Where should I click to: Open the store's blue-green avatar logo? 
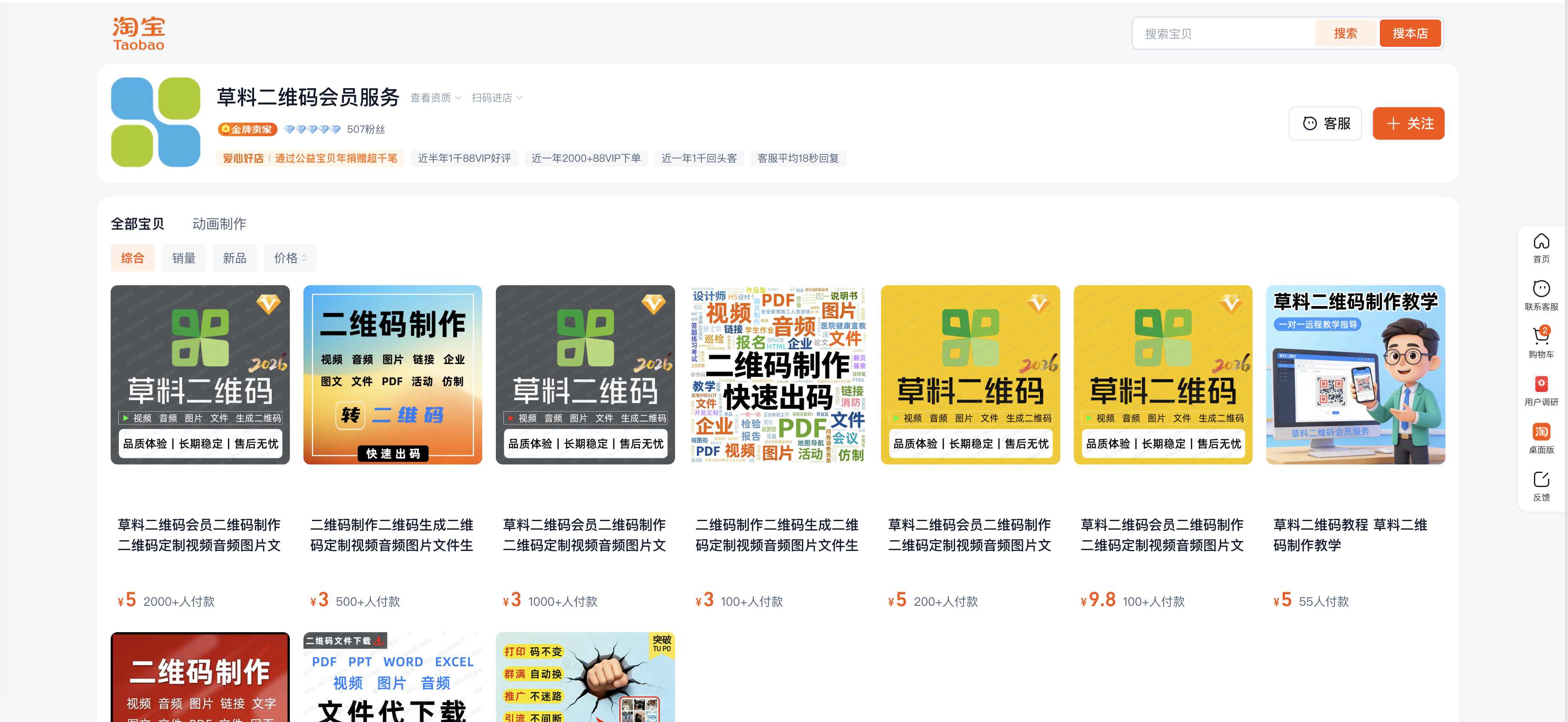click(156, 122)
